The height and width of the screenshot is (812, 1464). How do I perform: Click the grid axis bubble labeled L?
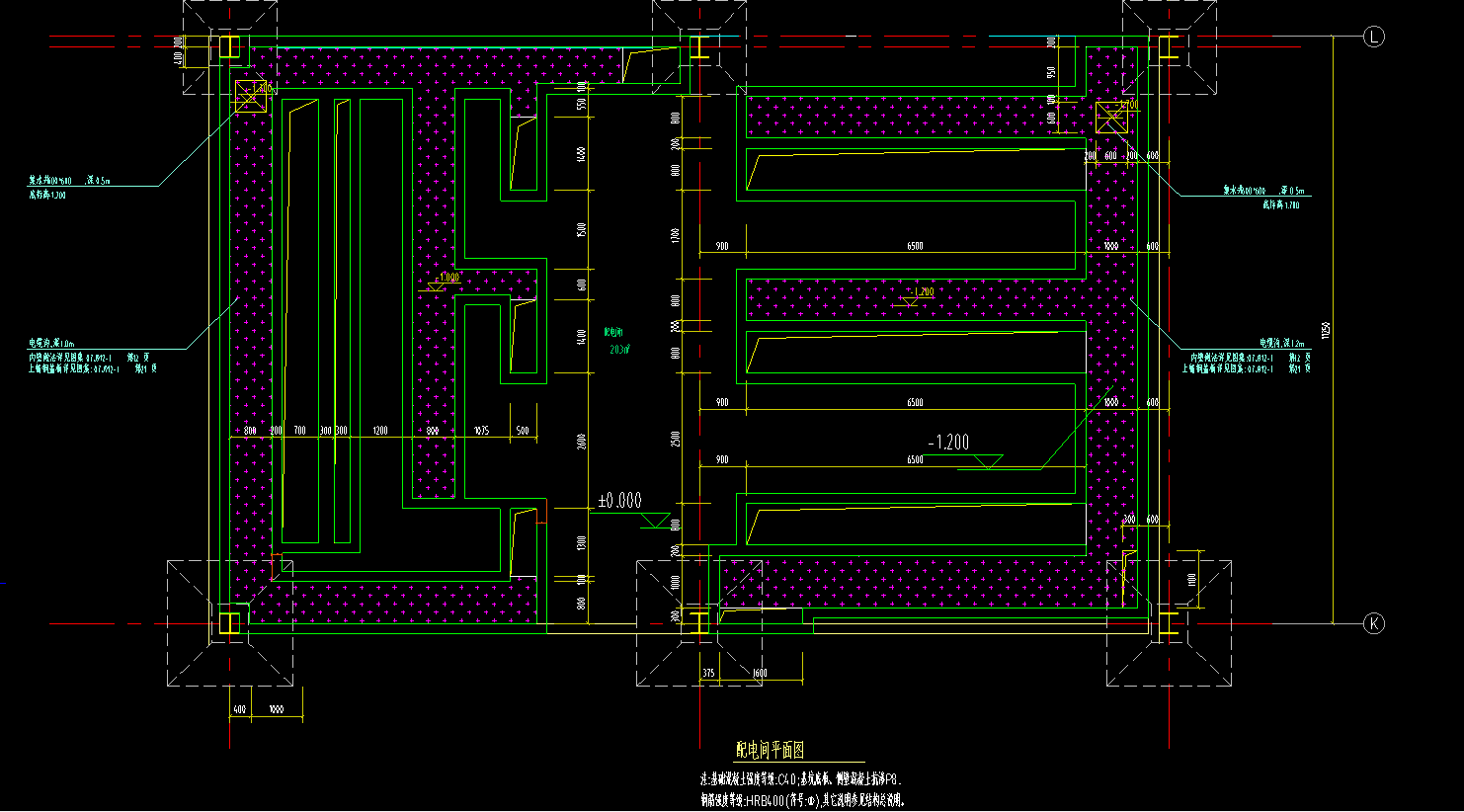(x=1373, y=38)
